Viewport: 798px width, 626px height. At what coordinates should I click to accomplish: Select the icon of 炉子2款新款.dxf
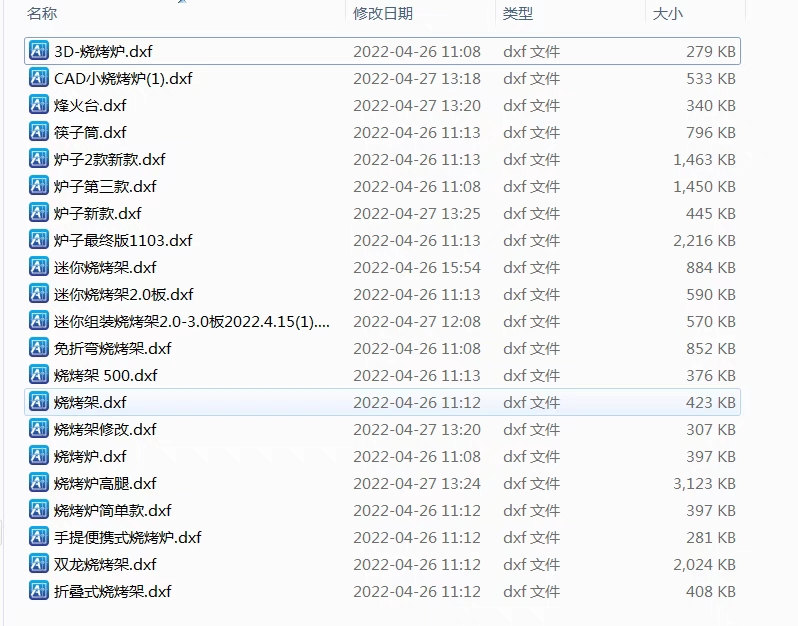pyautogui.click(x=39, y=159)
